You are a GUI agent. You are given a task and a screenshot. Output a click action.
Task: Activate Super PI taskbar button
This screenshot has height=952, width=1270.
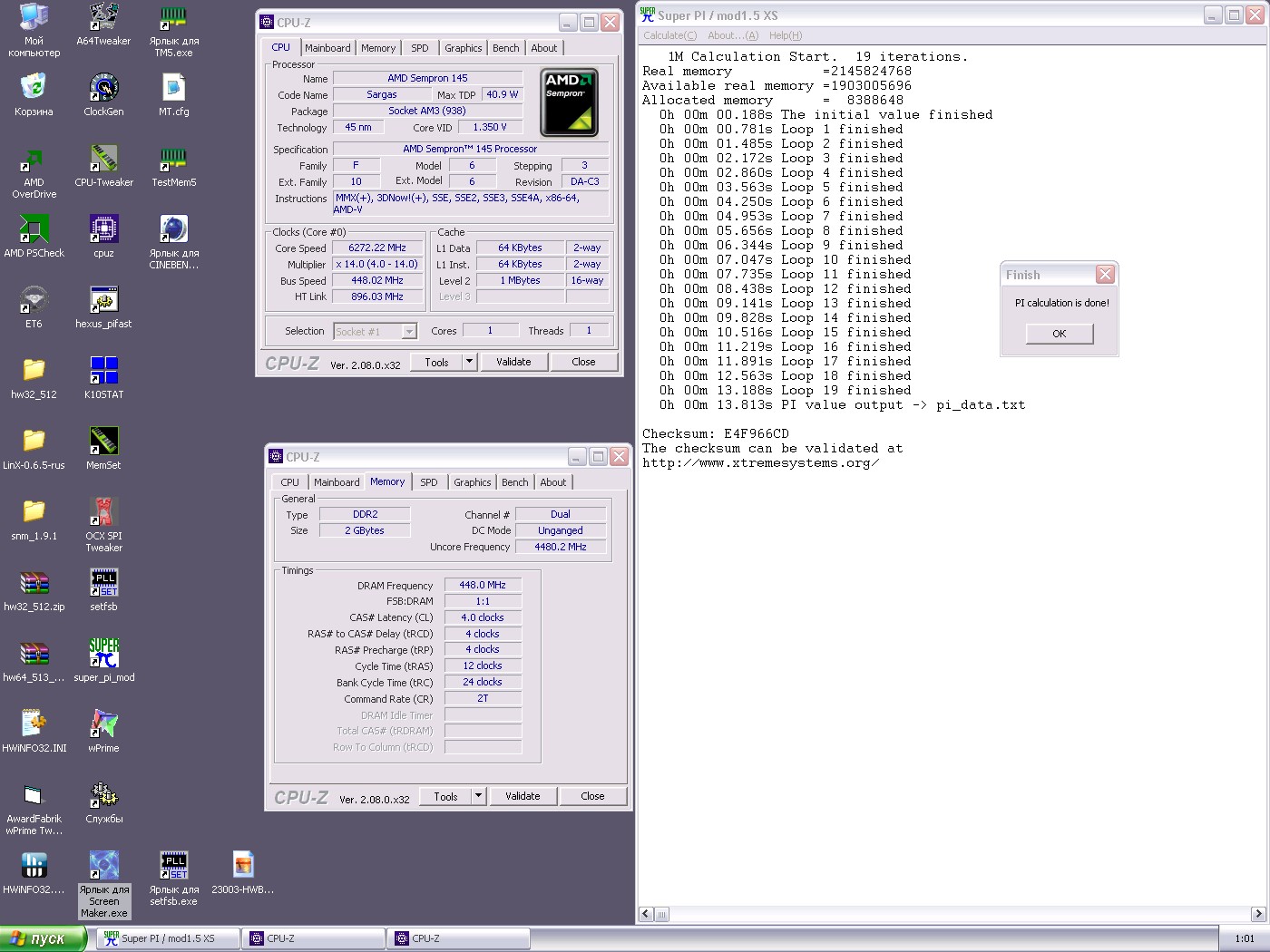(169, 938)
